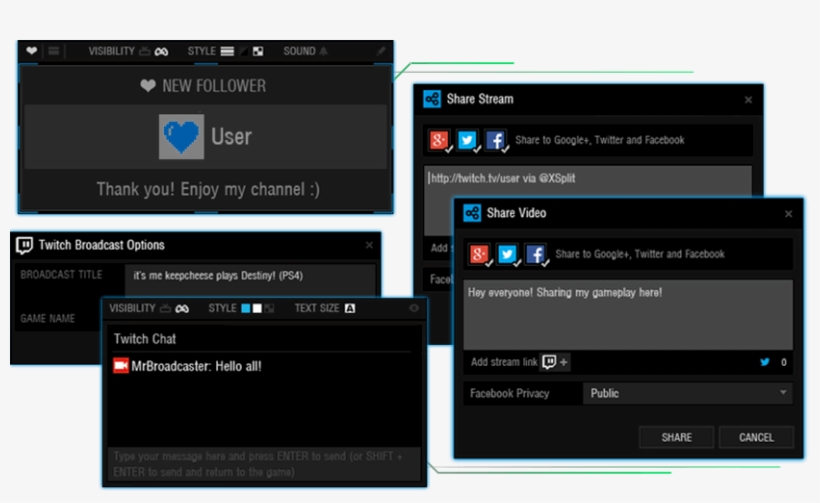The width and height of the screenshot is (820, 503).
Task: Close the Twitch Broadcast Options window
Action: point(369,245)
